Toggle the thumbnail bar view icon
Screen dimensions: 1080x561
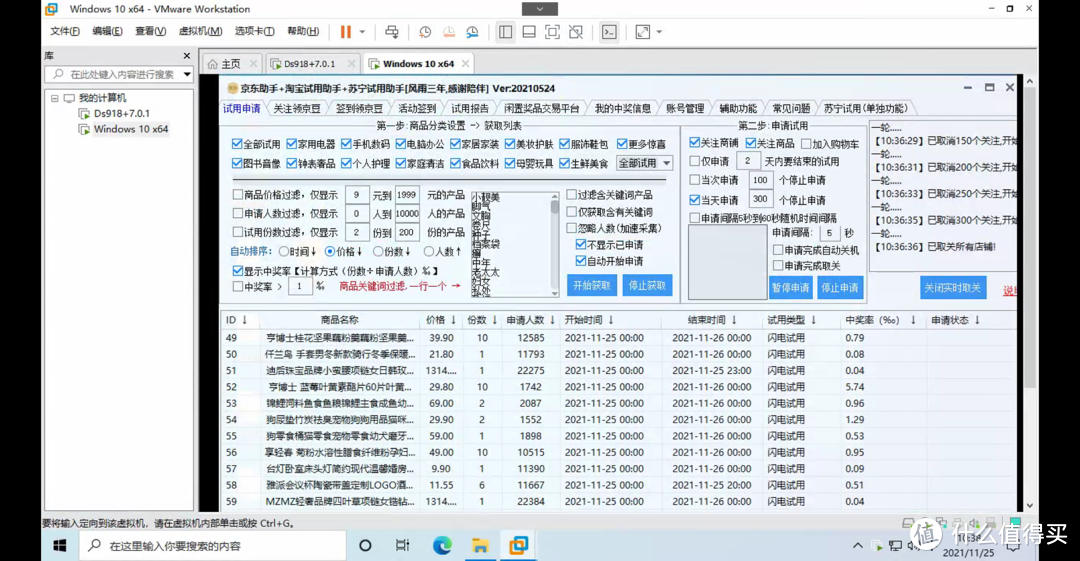(529, 32)
